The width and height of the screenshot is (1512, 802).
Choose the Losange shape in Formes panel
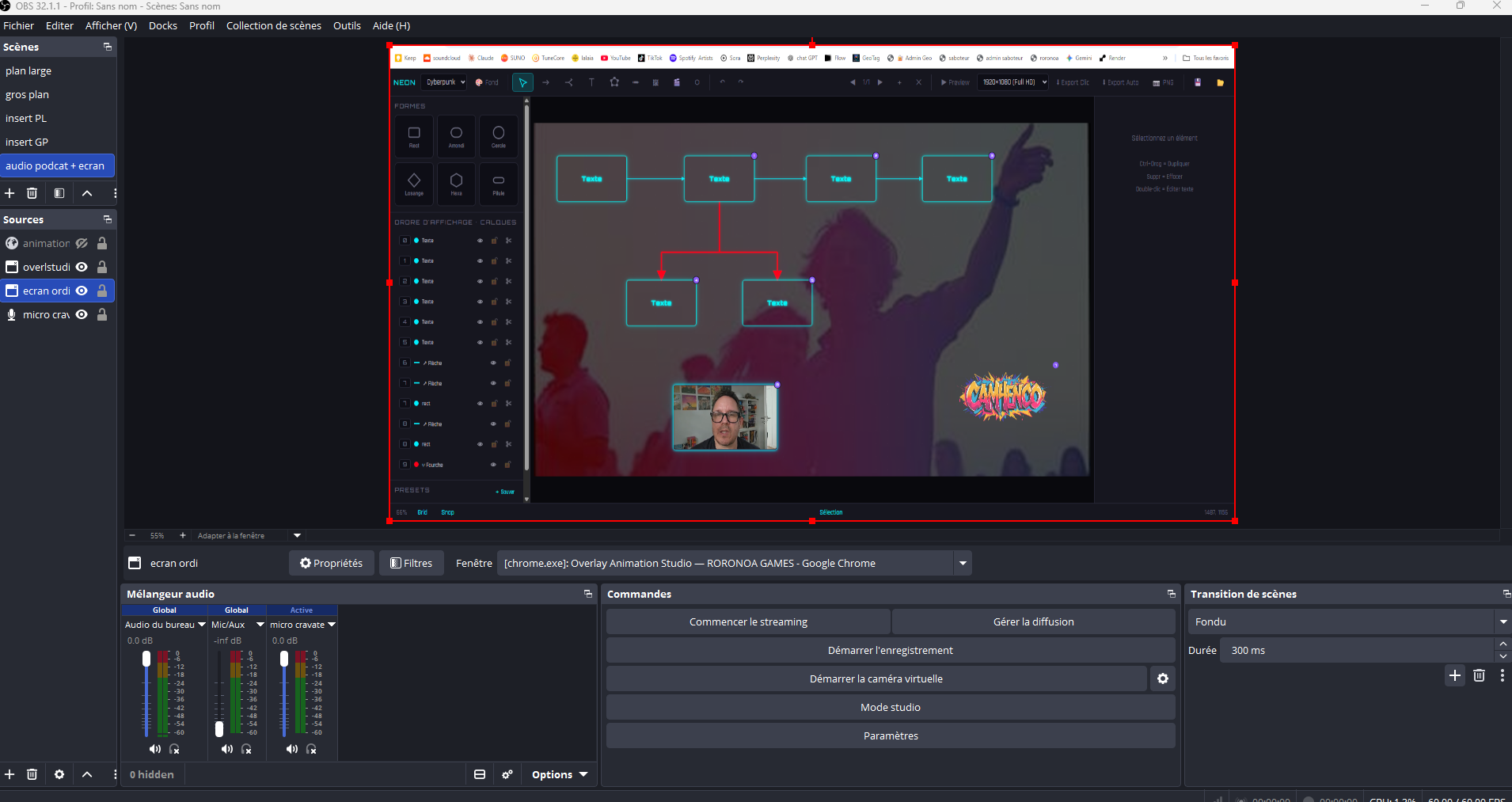pos(414,184)
